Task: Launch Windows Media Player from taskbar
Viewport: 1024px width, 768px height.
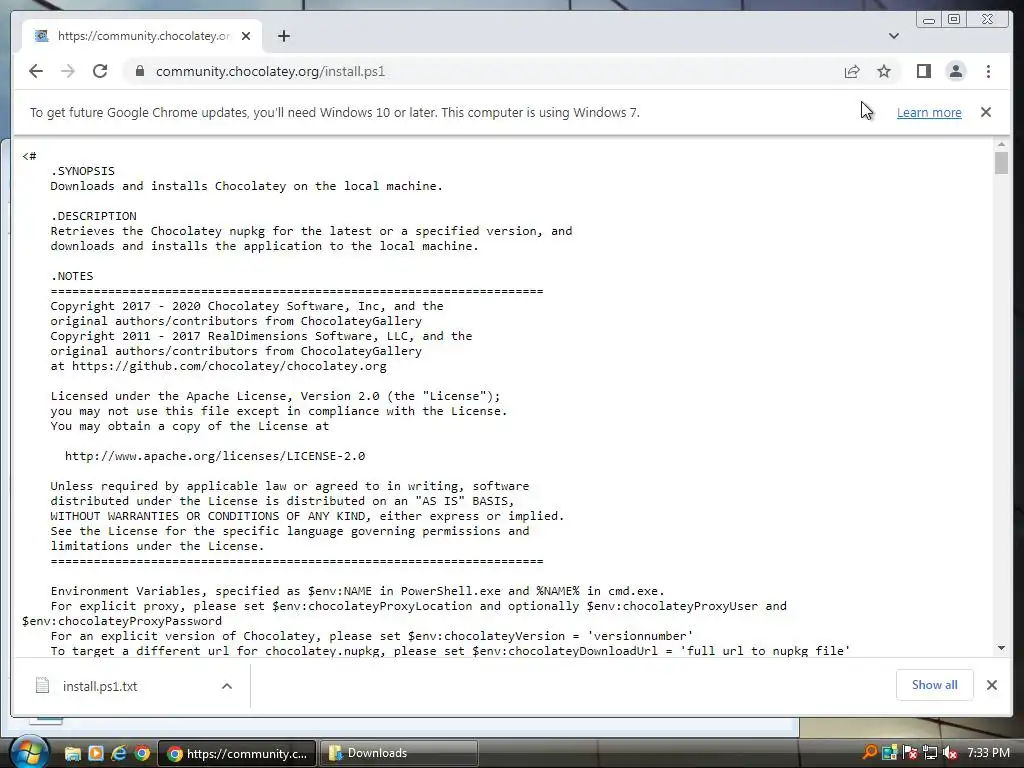Action: tap(95, 754)
